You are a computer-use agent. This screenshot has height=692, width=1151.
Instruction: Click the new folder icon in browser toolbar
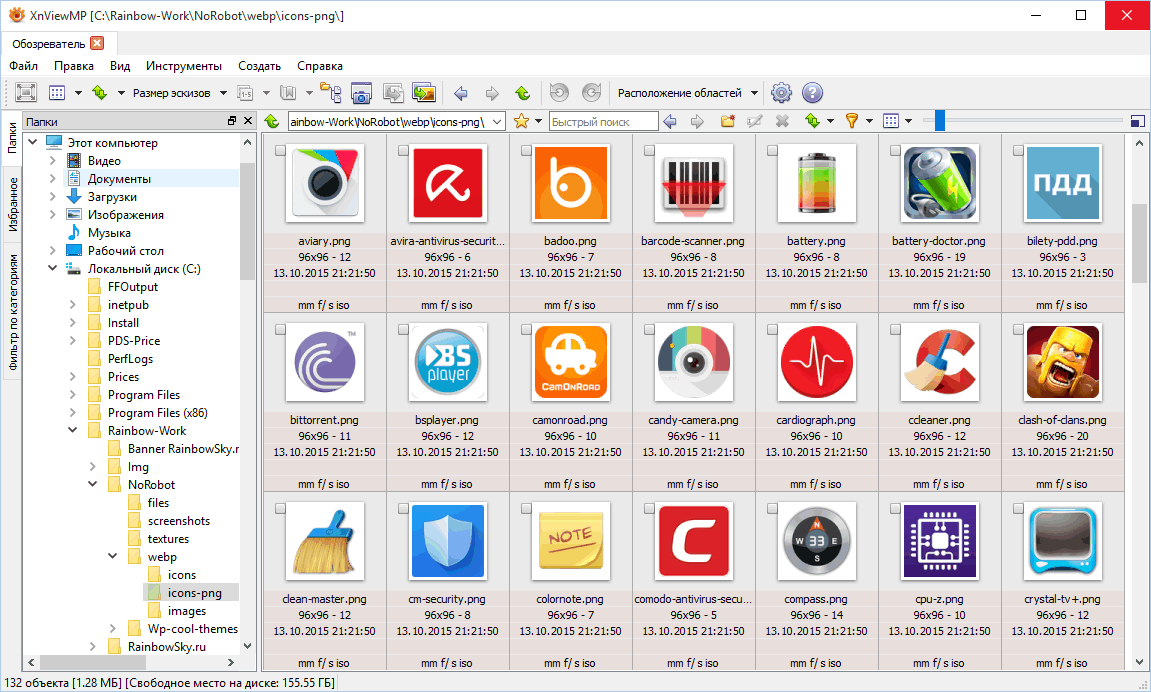point(727,121)
